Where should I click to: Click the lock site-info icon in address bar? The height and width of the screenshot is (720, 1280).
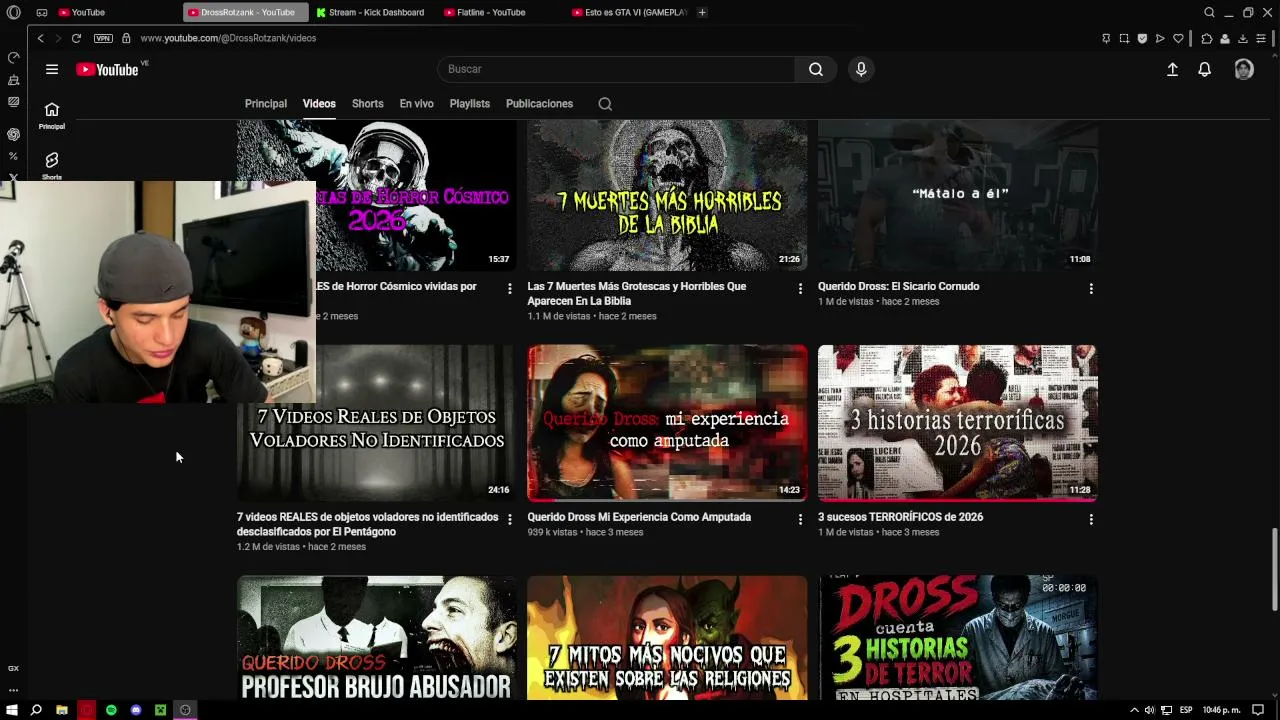126,38
